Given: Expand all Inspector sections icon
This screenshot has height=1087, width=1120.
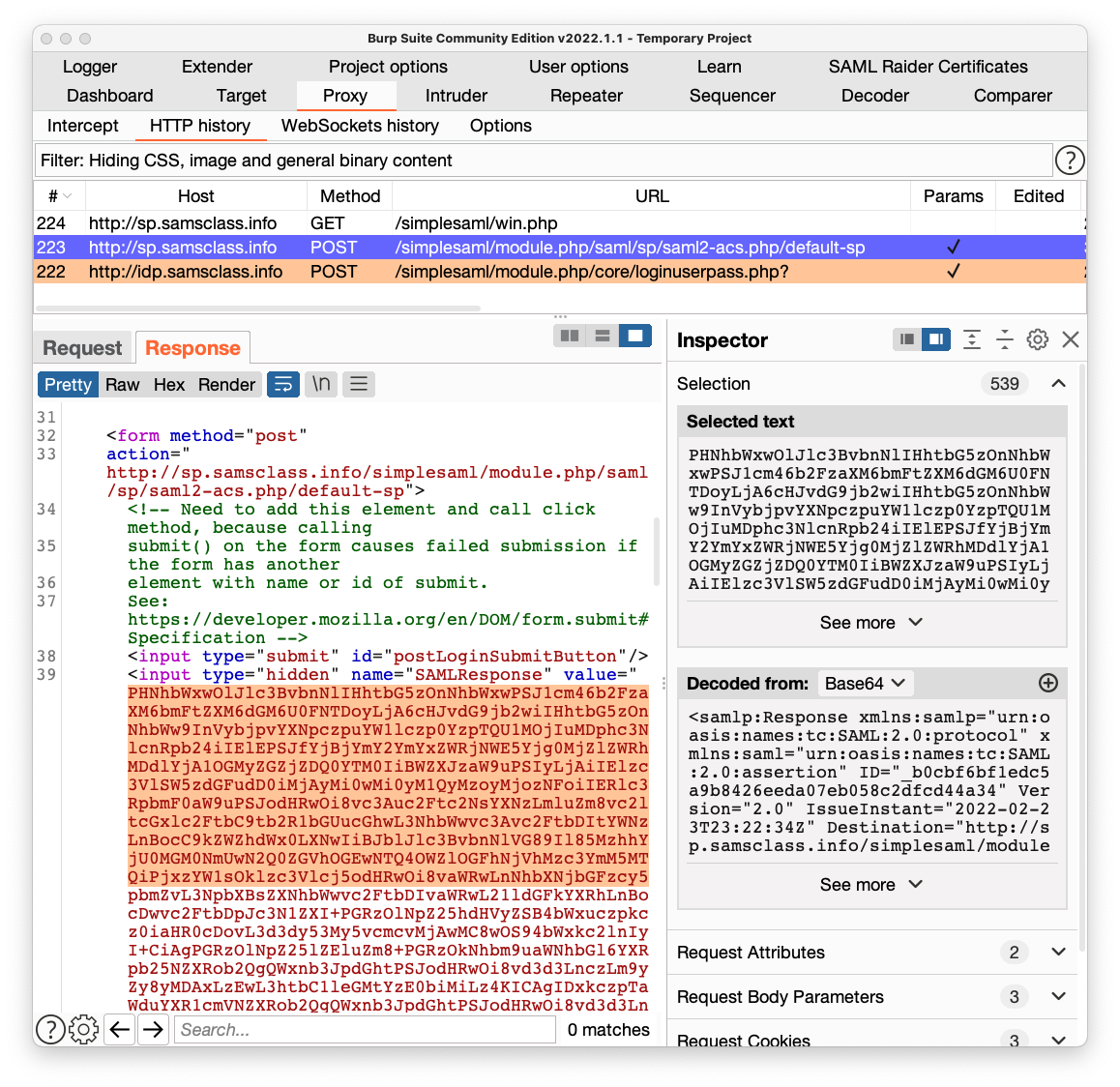Looking at the screenshot, I should pyautogui.click(x=971, y=339).
